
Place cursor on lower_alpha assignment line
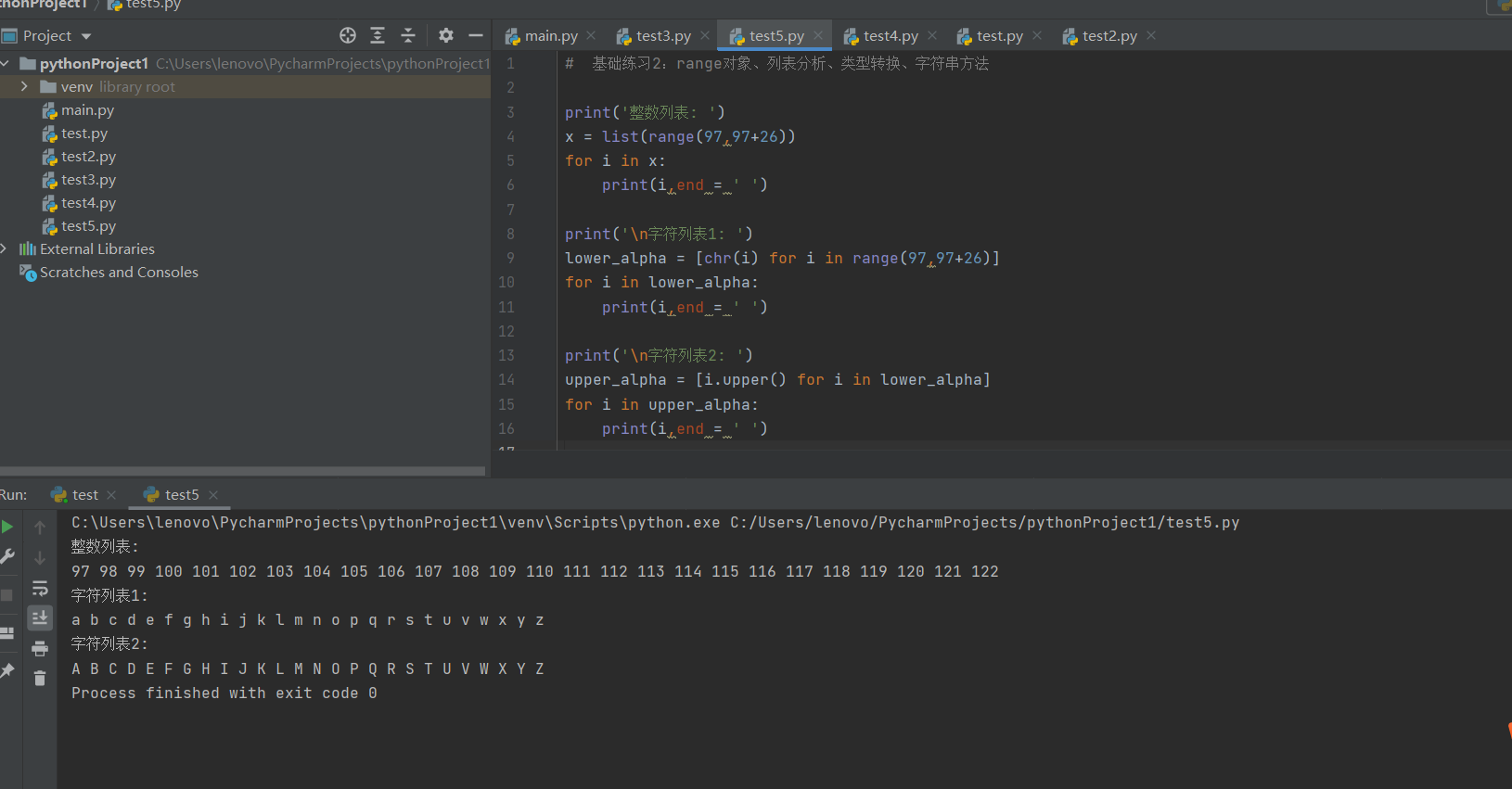[x=782, y=258]
